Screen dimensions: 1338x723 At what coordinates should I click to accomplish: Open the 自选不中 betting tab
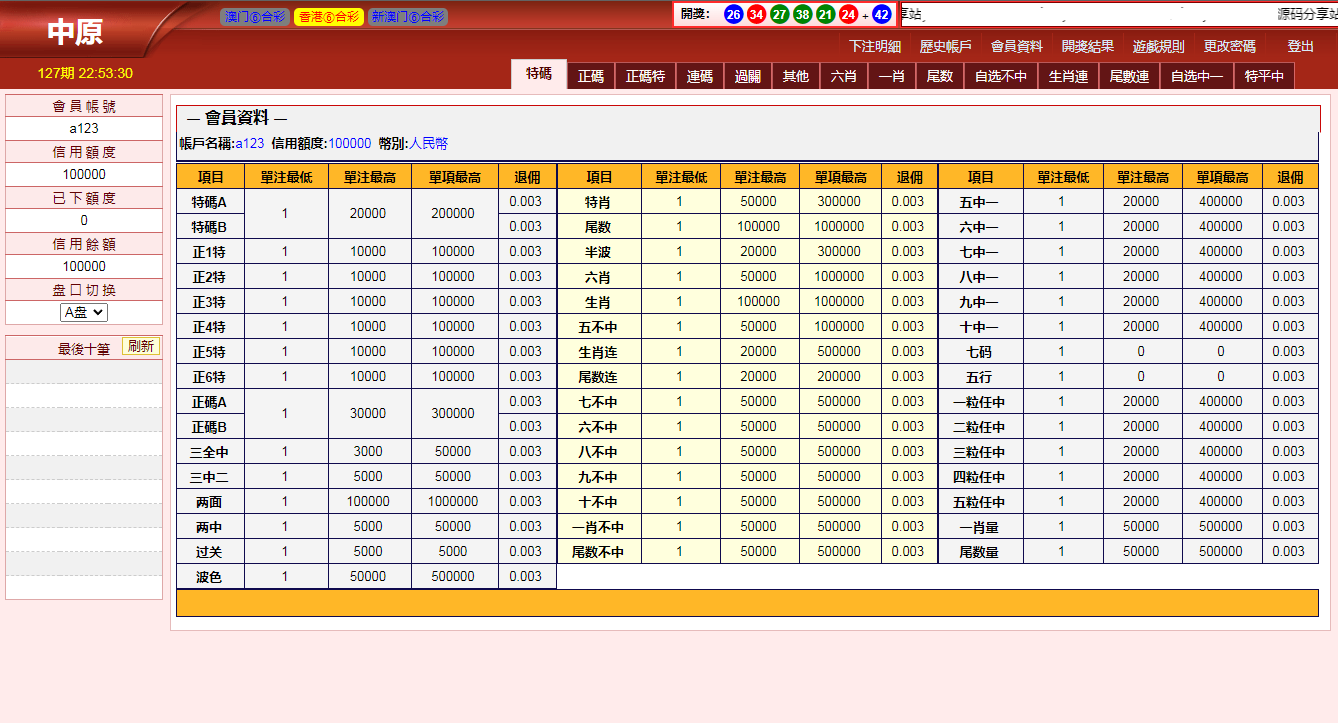click(1001, 76)
